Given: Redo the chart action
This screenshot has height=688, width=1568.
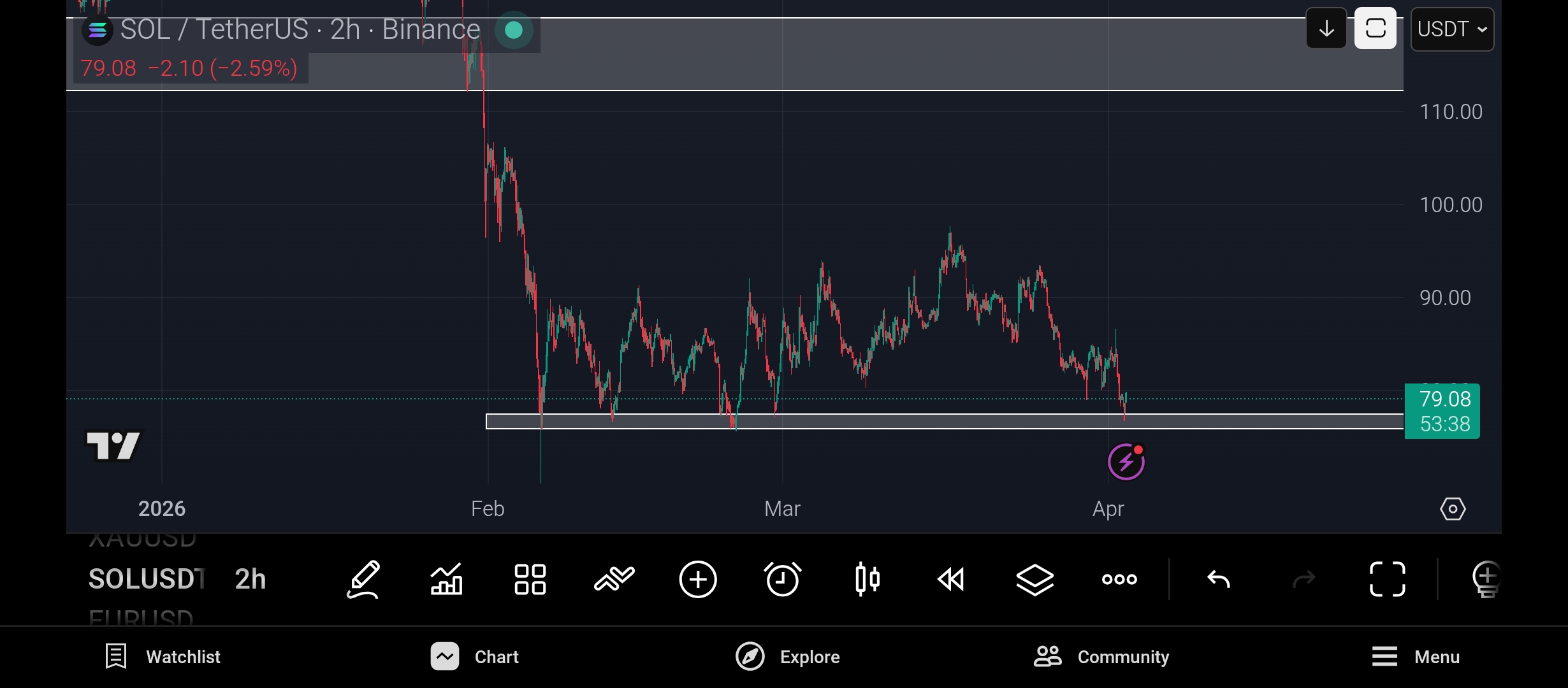Looking at the screenshot, I should (1303, 580).
